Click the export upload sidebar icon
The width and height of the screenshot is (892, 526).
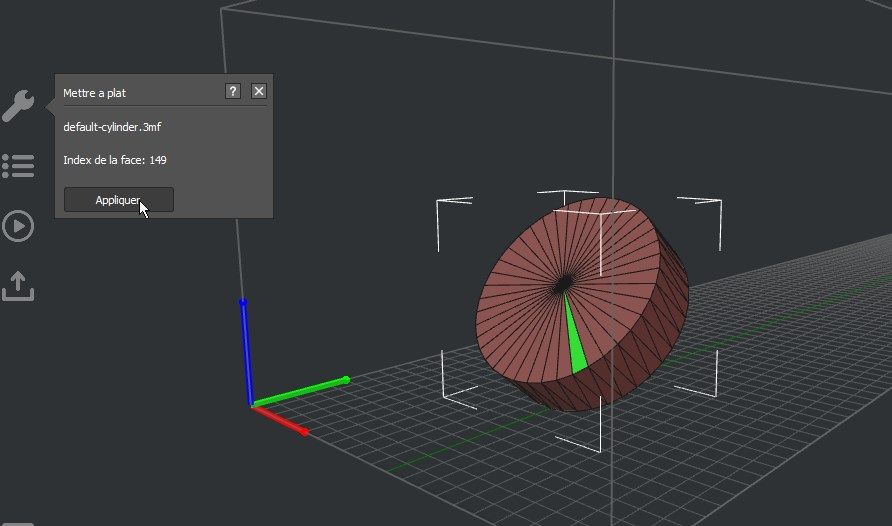pos(18,286)
